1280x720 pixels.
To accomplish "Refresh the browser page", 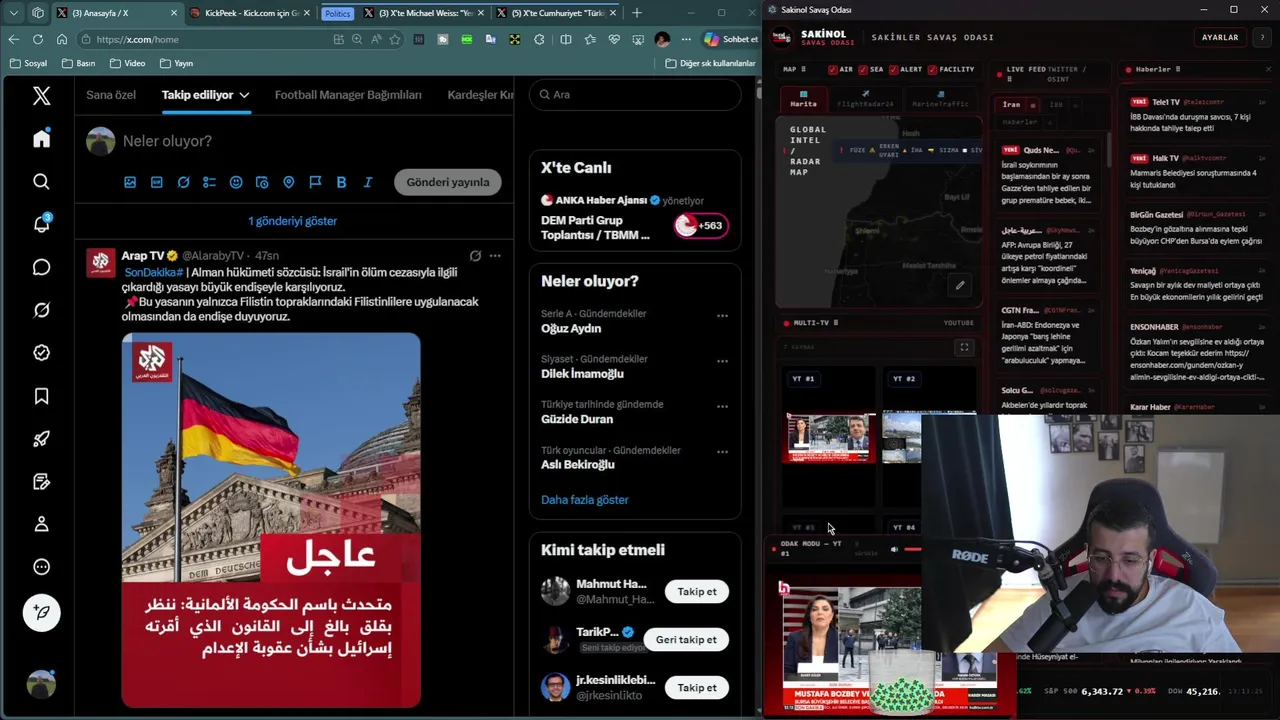I will (37, 39).
